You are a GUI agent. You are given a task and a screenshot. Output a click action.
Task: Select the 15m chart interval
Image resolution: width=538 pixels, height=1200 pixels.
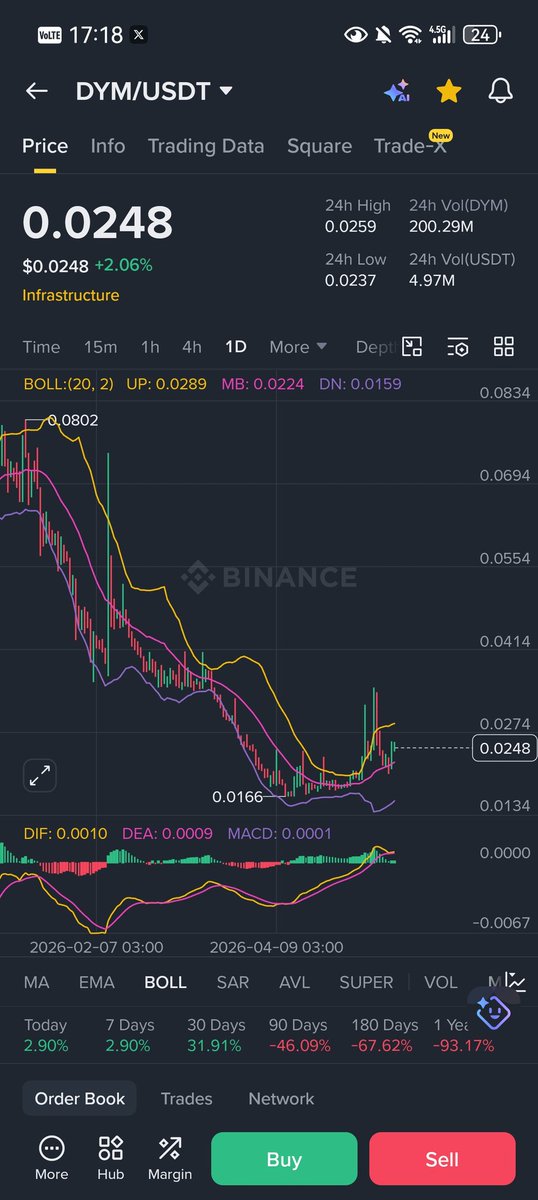coord(100,347)
